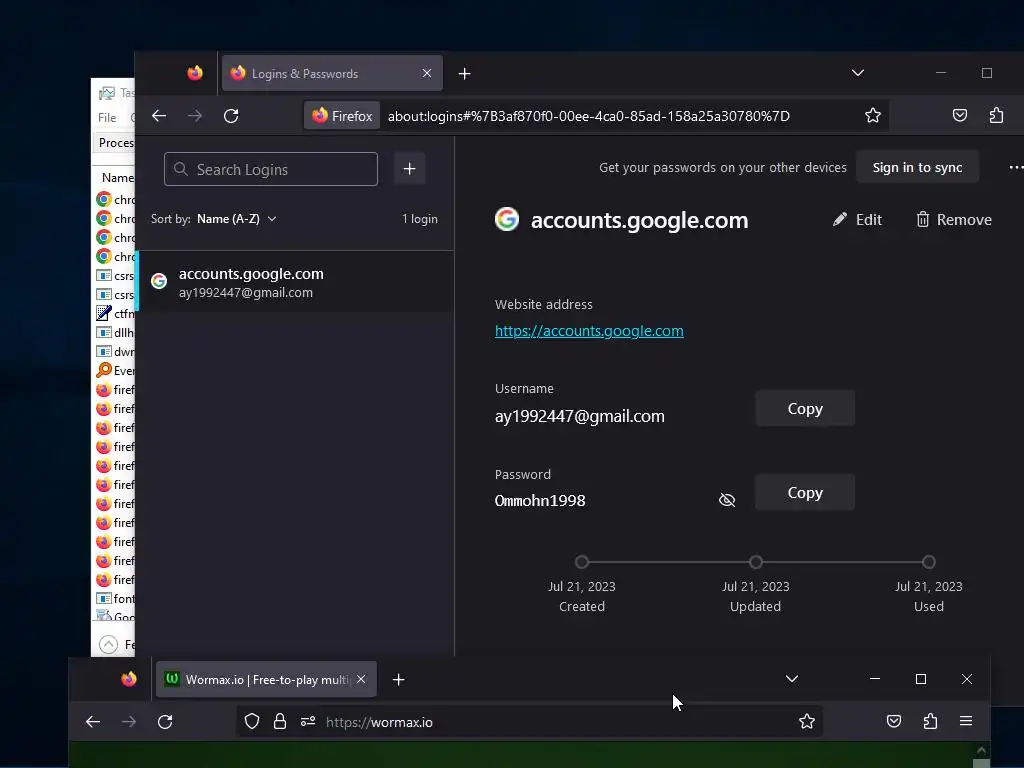Screen dimensions: 1024x768
Task: Reload the wormax.io page
Action: pos(165,722)
